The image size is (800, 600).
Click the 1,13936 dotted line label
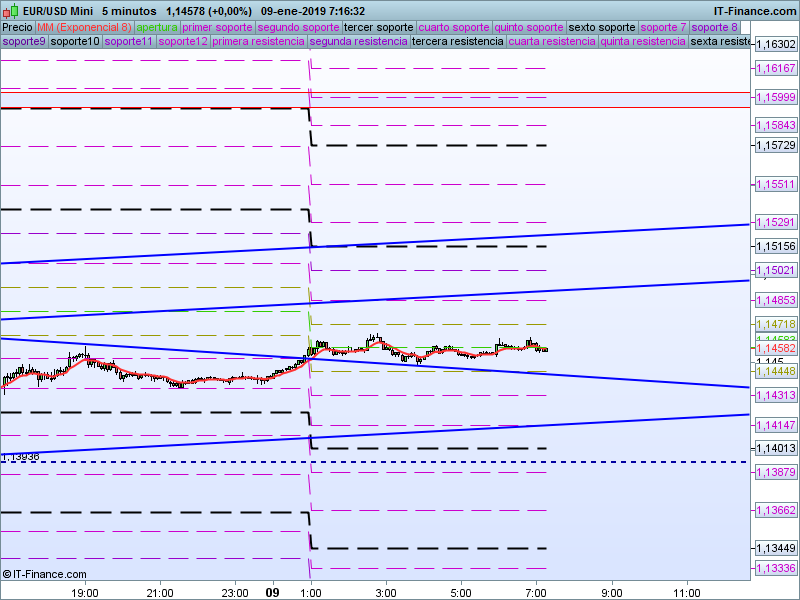tap(20, 457)
